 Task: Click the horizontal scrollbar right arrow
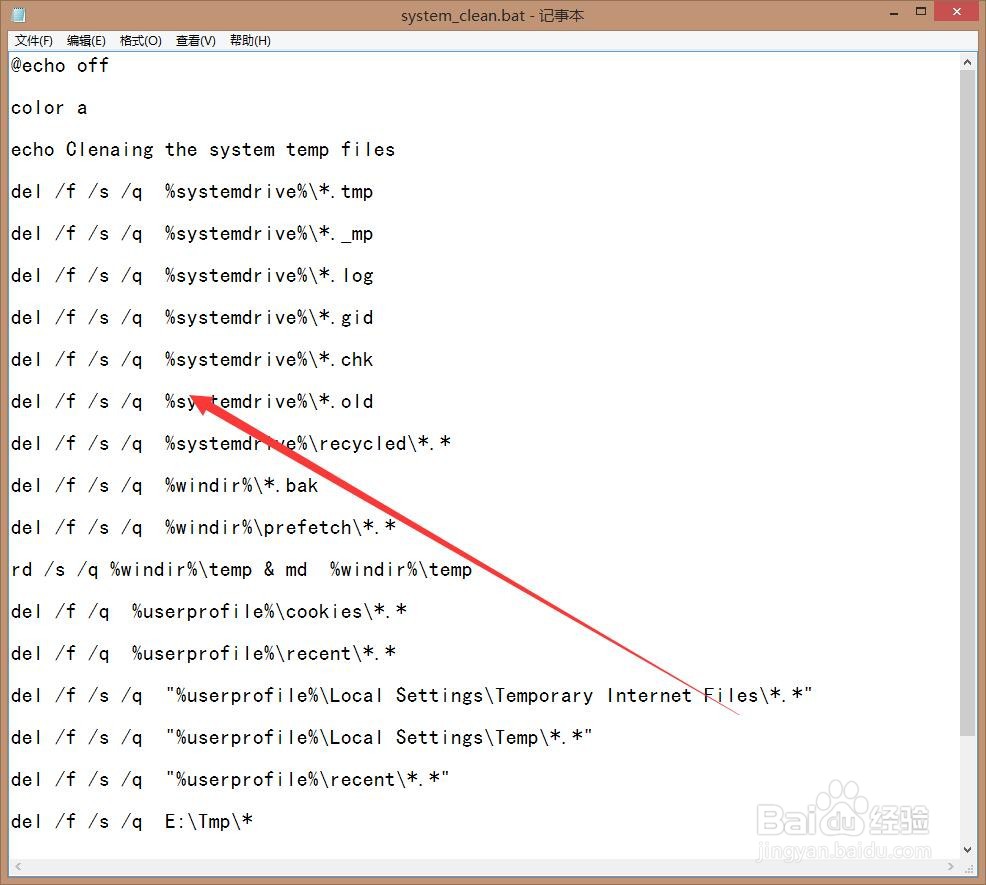(x=951, y=867)
